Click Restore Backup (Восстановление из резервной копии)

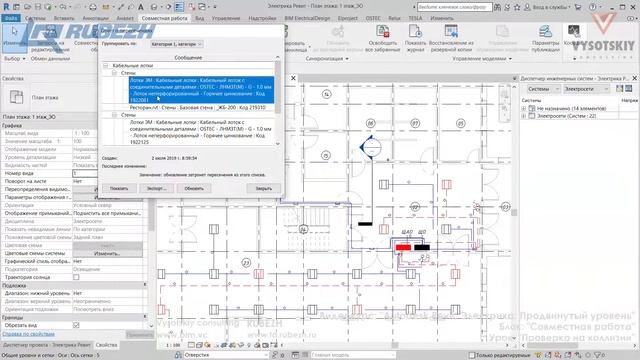(x=451, y=32)
